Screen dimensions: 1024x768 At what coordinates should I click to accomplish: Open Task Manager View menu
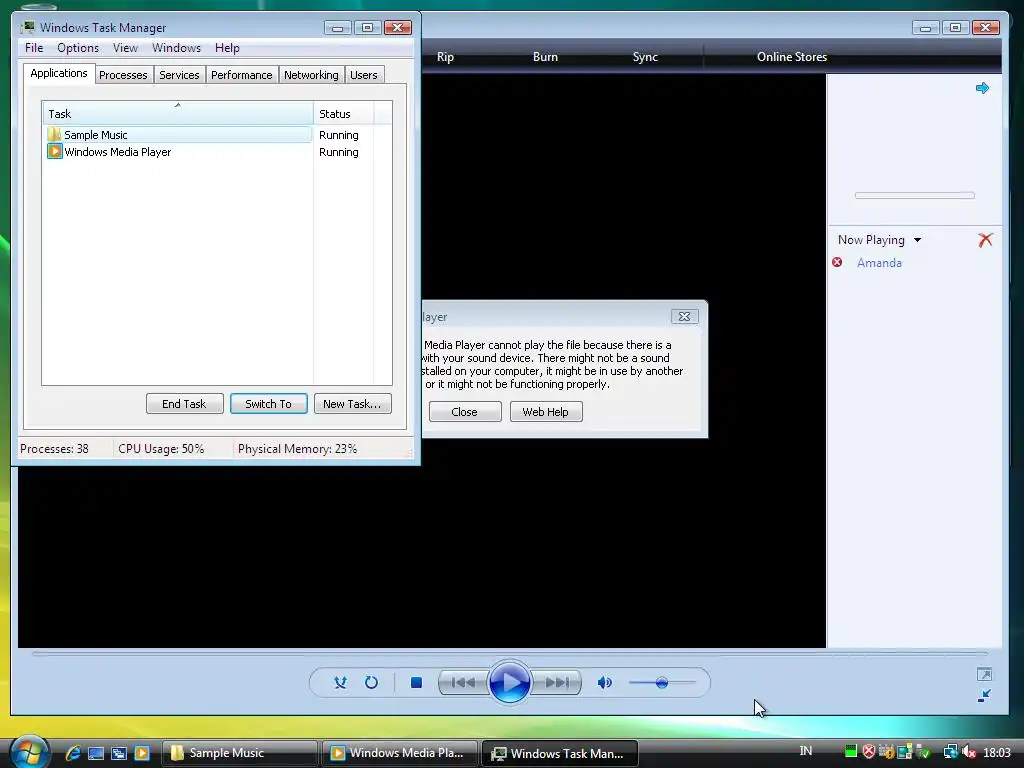[x=125, y=48]
